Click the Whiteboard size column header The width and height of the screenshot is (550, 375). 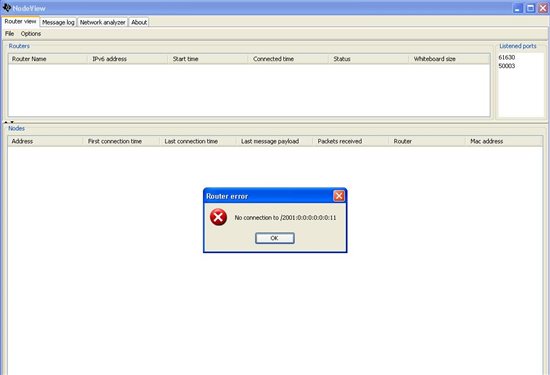[449, 59]
